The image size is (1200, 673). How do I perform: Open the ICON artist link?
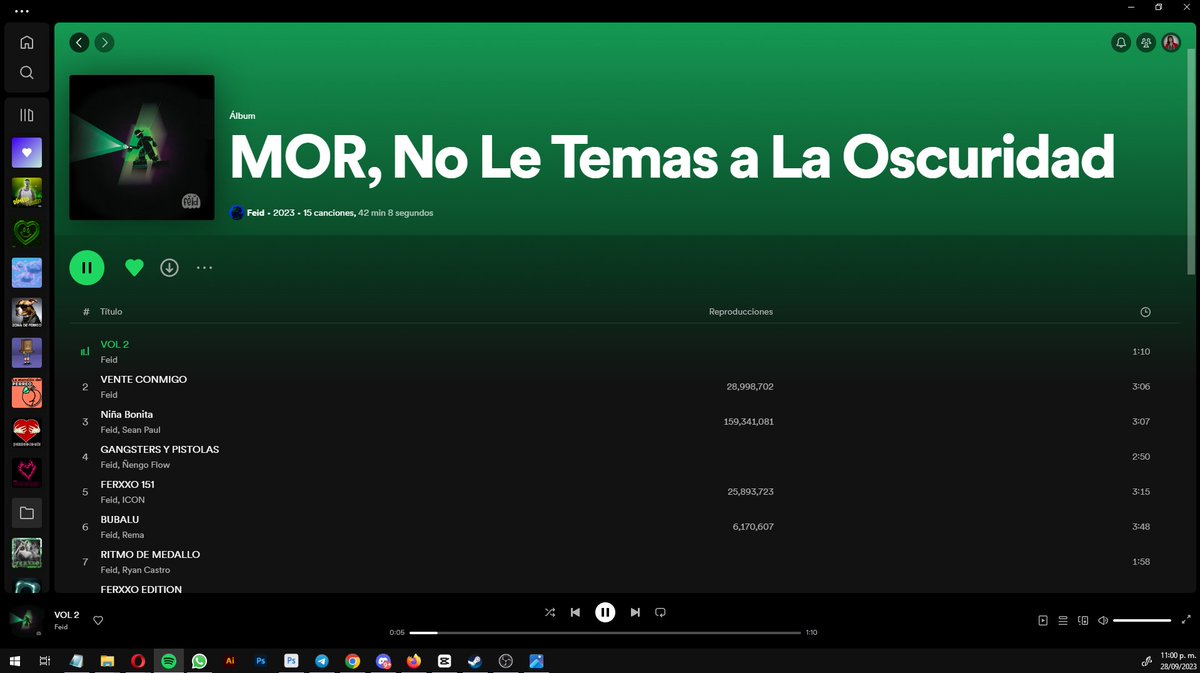point(133,500)
